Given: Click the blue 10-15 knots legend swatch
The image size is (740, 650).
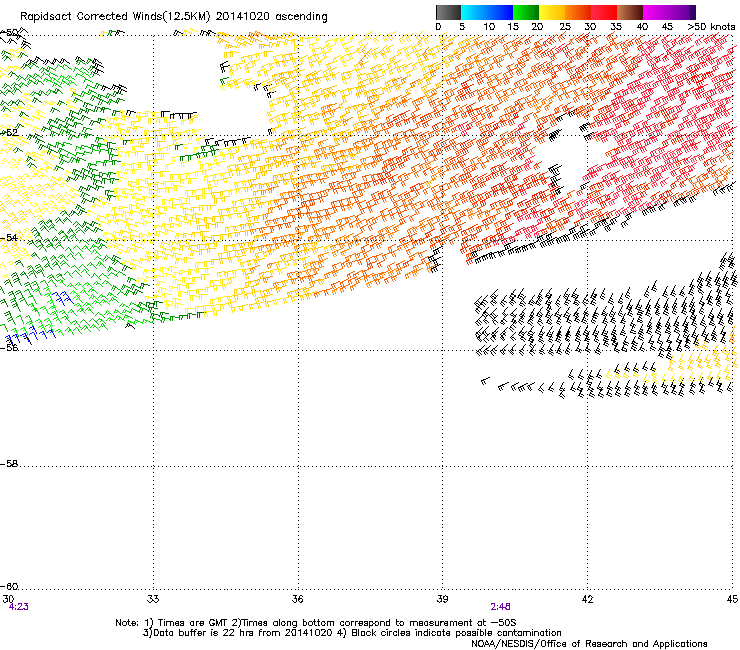Looking at the screenshot, I should point(500,12).
